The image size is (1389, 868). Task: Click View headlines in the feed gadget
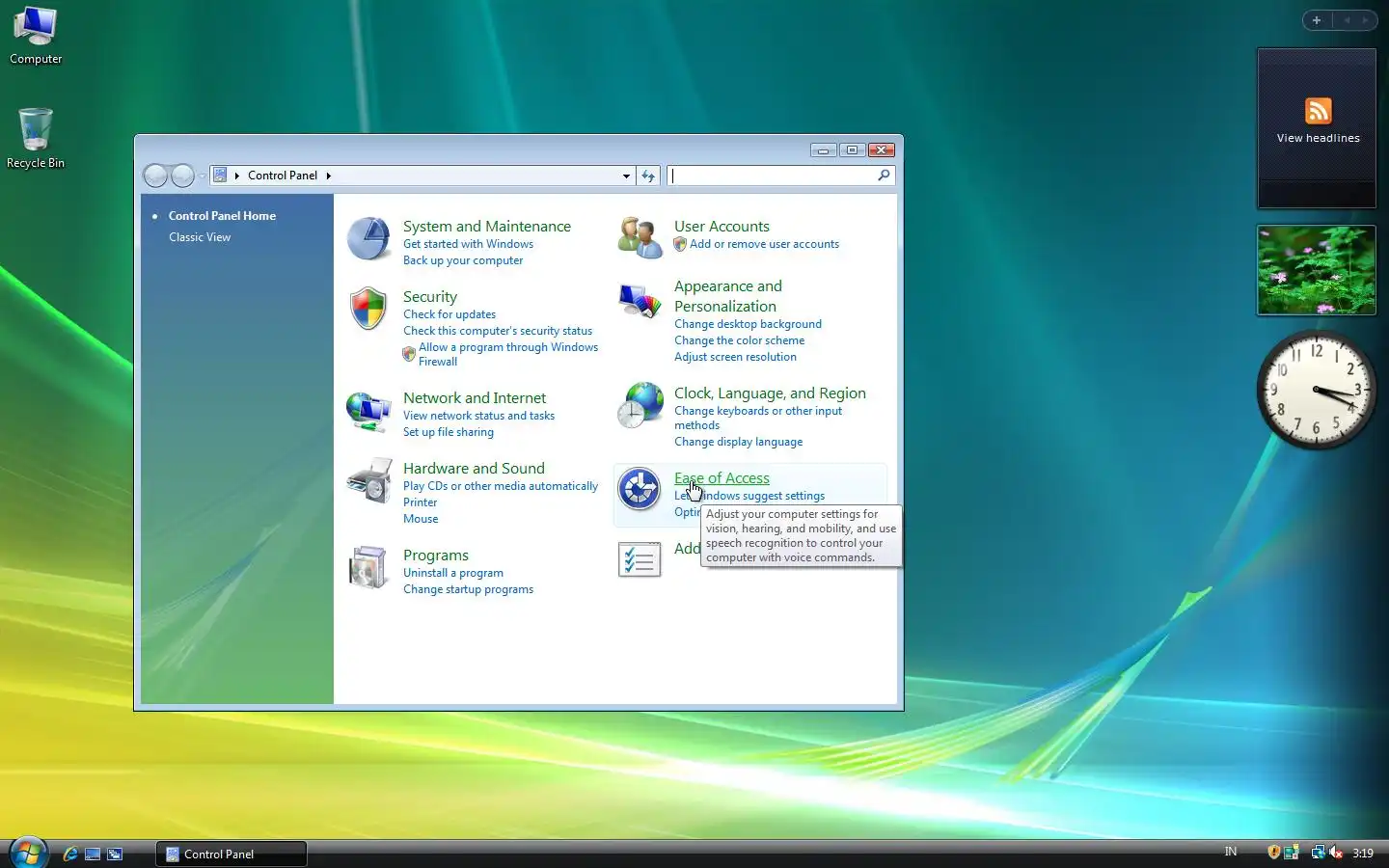pyautogui.click(x=1319, y=138)
